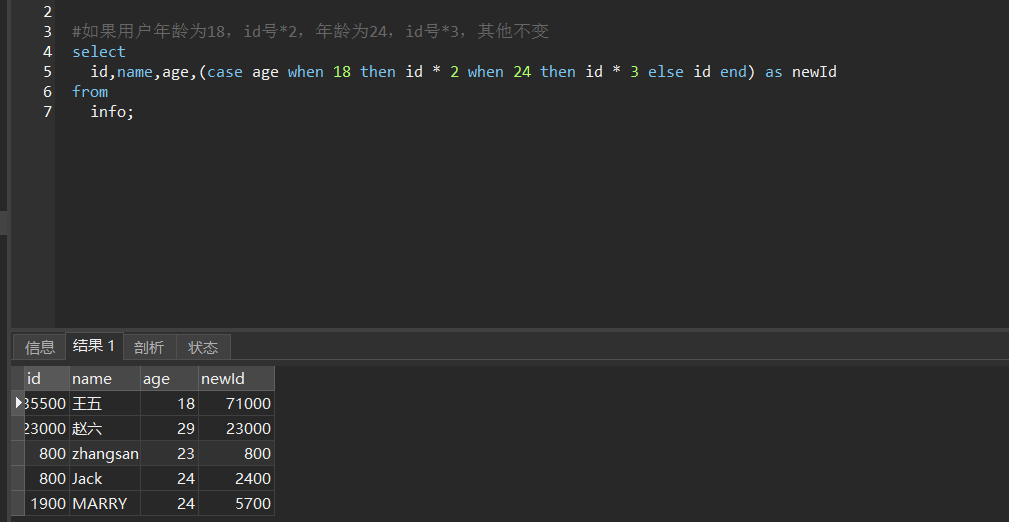Click line number 4 in the gutter
This screenshot has height=522, width=1009.
point(48,51)
